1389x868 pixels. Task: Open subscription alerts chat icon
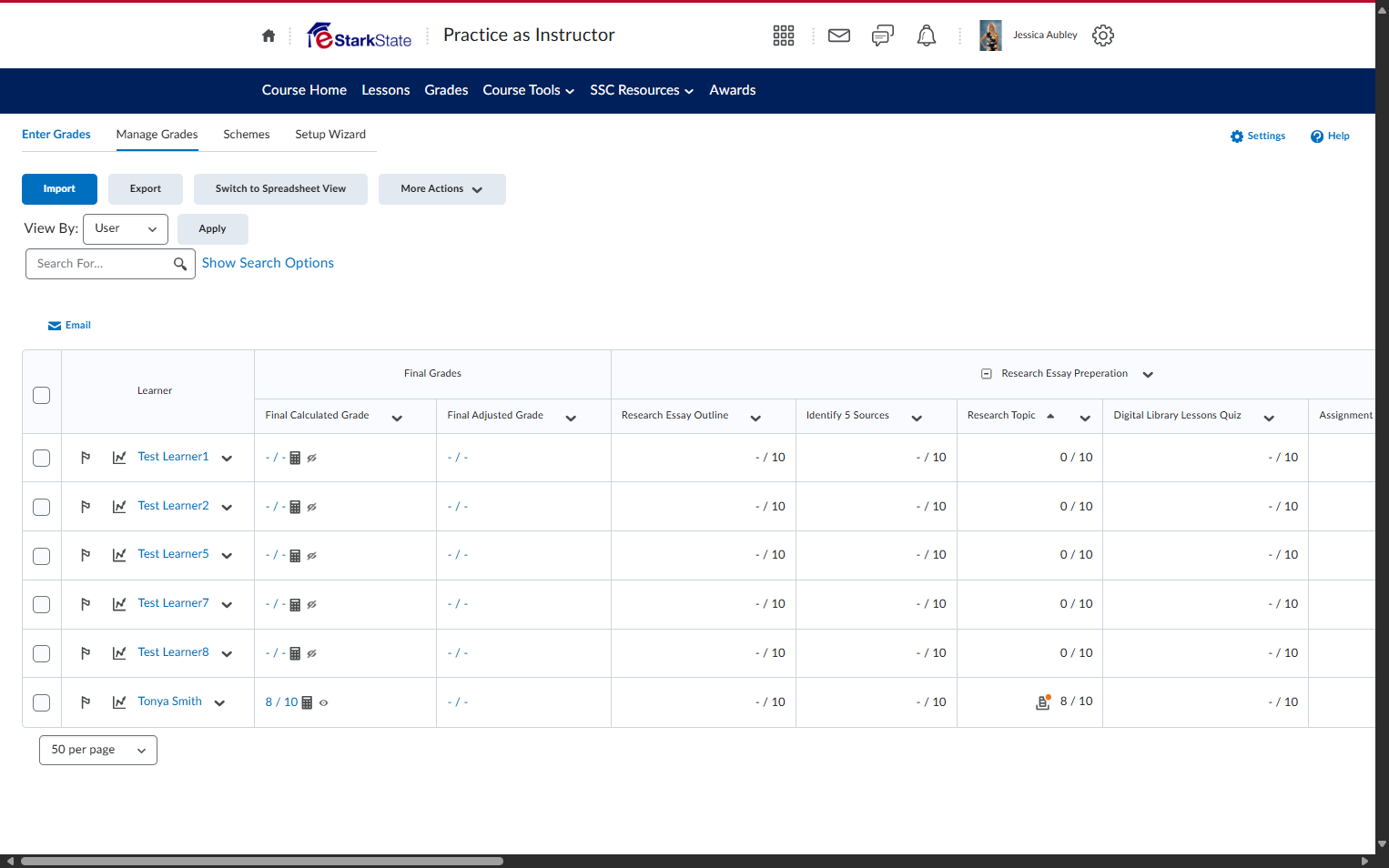point(883,35)
